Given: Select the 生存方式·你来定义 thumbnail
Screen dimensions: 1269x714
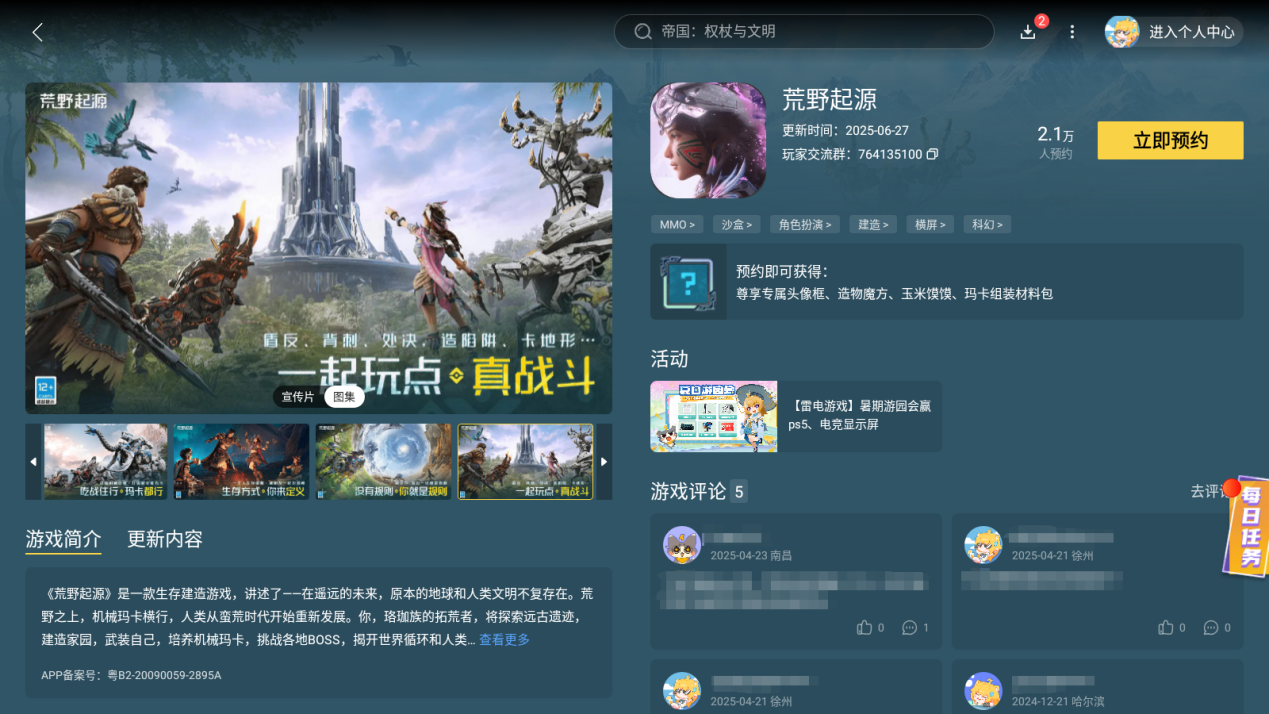Looking at the screenshot, I should pyautogui.click(x=241, y=462).
